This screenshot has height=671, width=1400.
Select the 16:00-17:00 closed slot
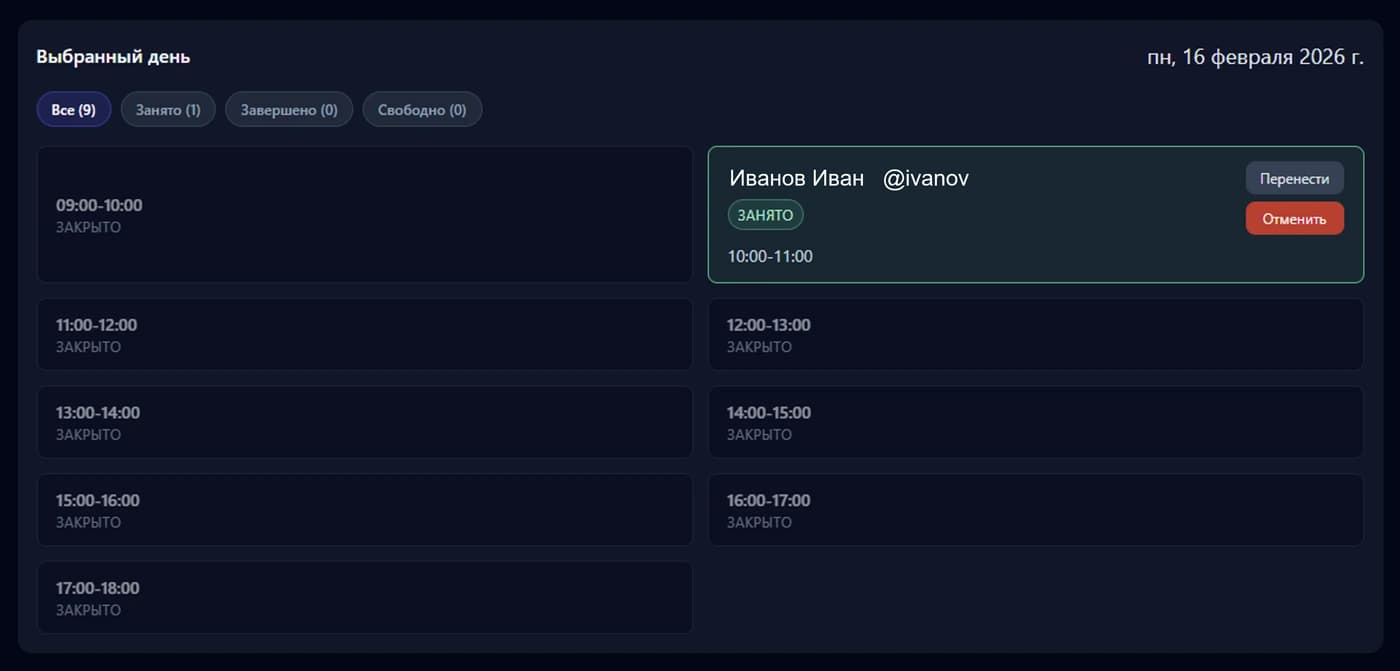[1035, 510]
